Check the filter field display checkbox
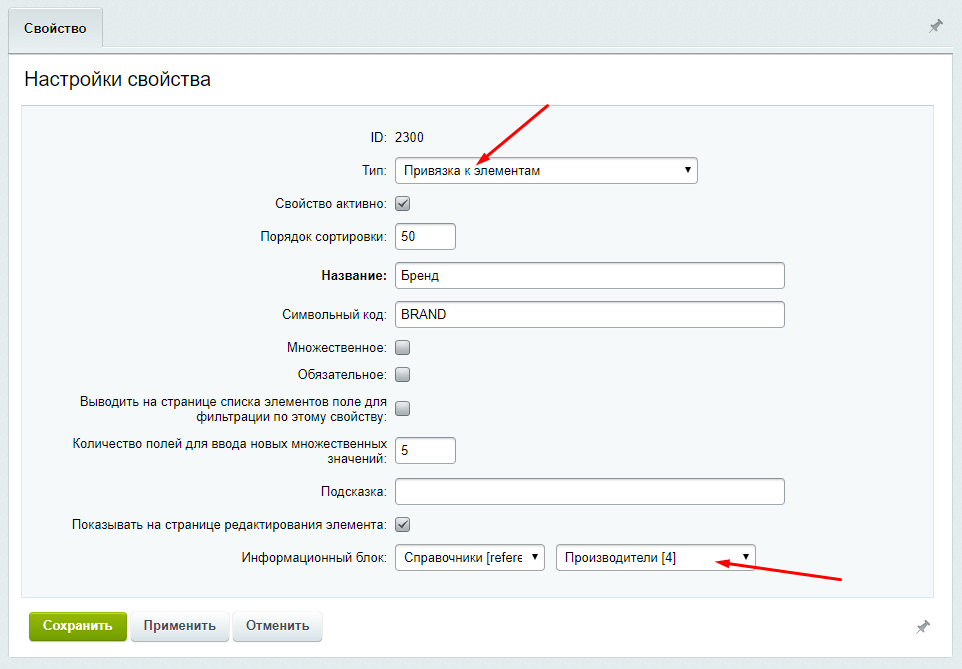The image size is (962, 669). [x=402, y=409]
